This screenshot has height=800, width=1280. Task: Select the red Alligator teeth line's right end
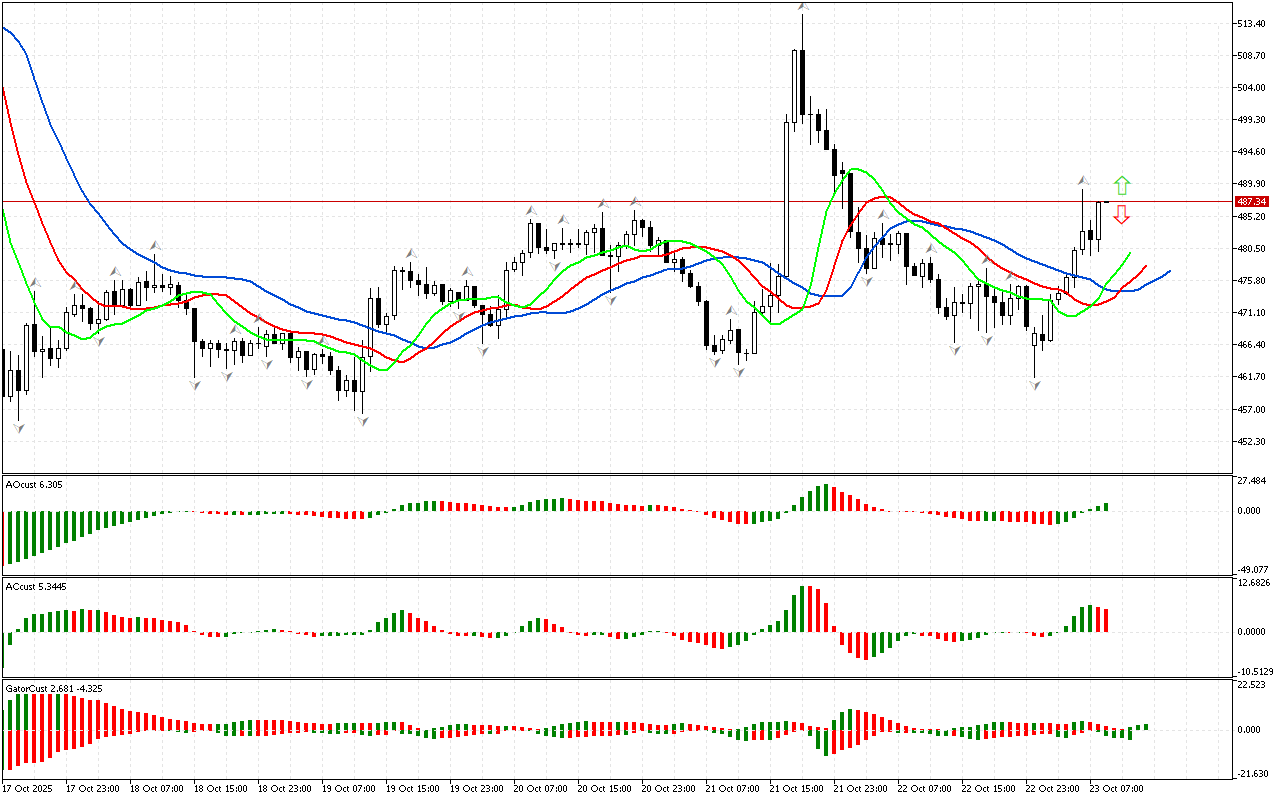(1145, 266)
